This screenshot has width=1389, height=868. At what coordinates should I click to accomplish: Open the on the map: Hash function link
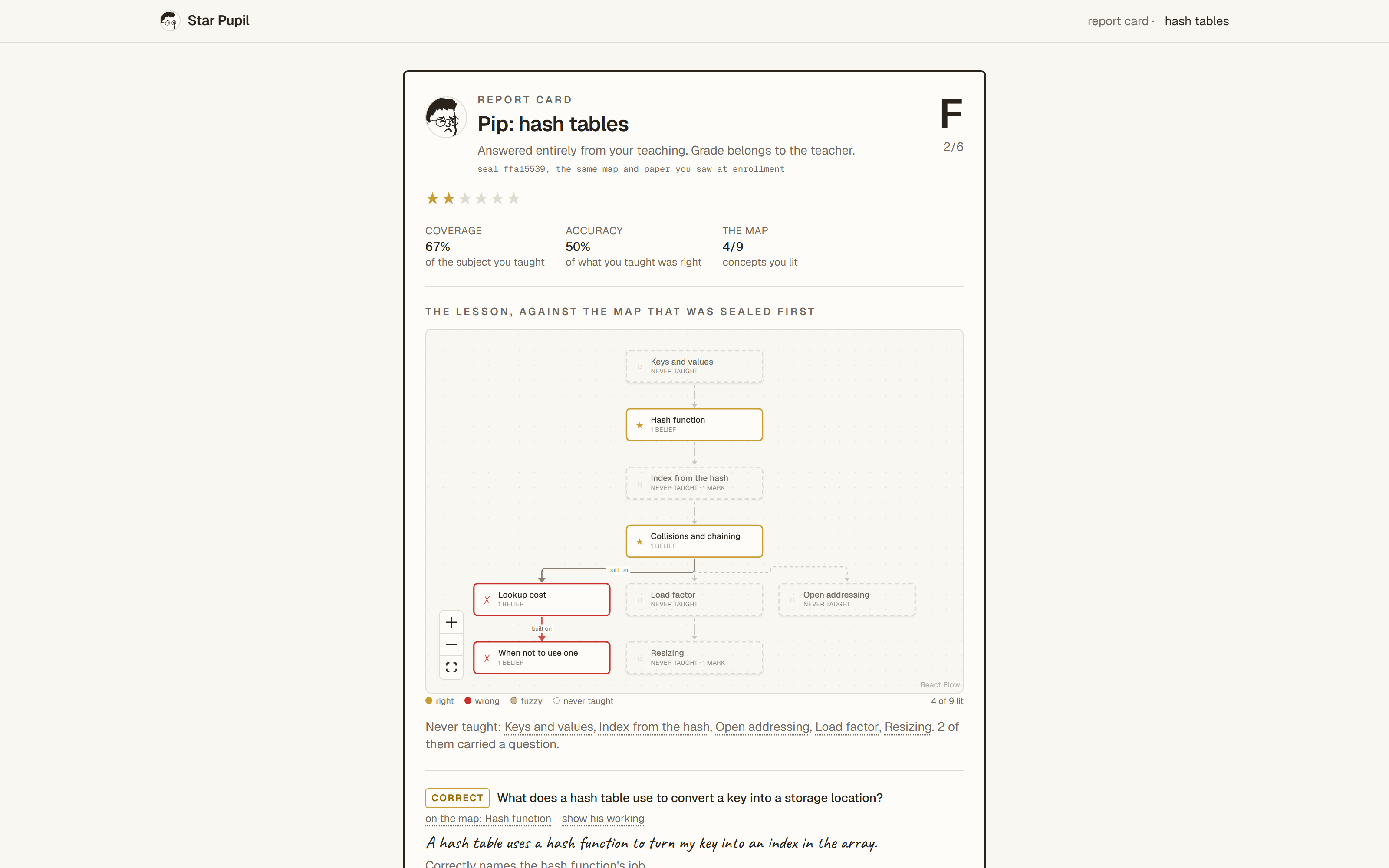coord(488,819)
